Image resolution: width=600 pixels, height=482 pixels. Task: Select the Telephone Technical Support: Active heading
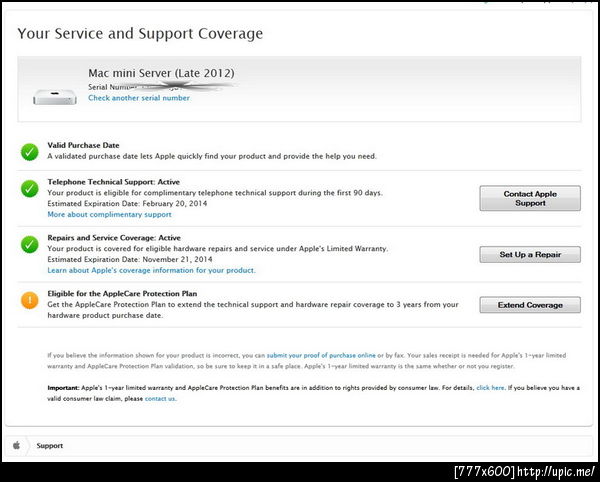tap(114, 182)
